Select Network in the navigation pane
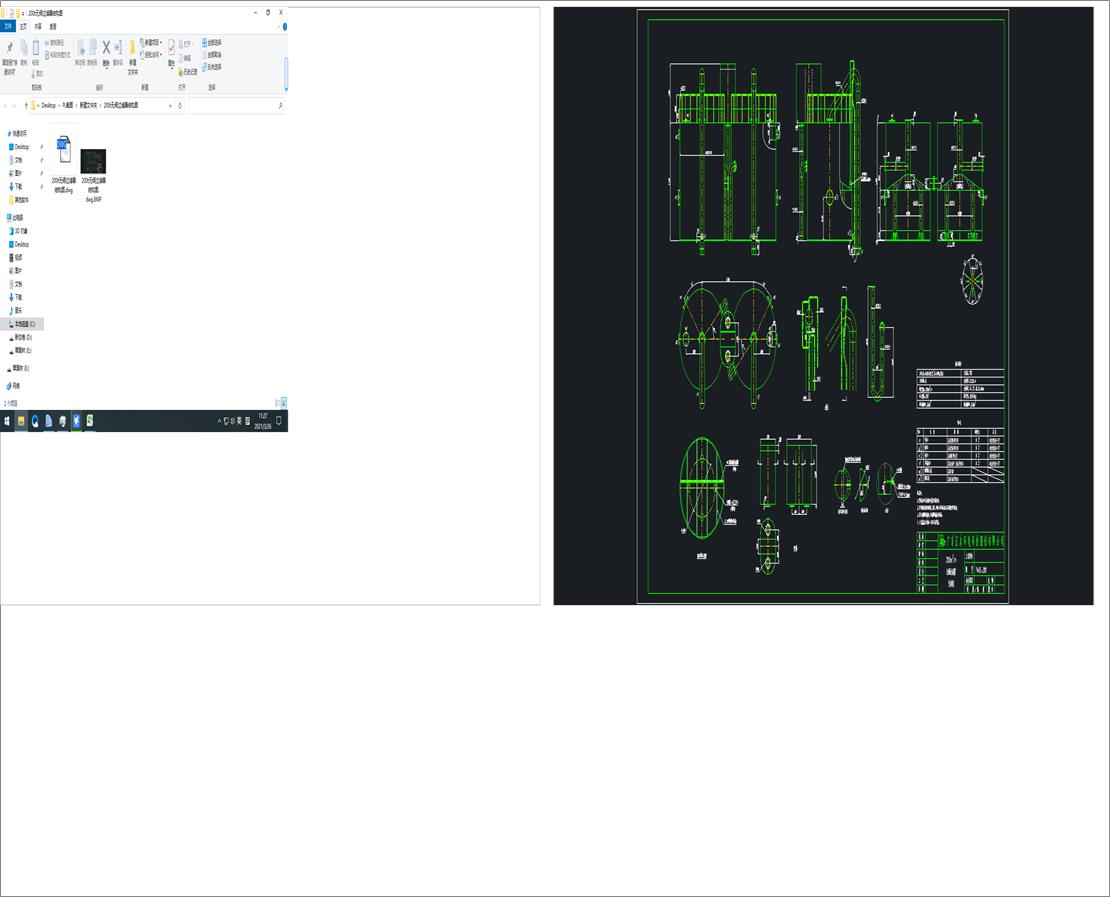The image size is (1110, 897). click(x=13, y=386)
